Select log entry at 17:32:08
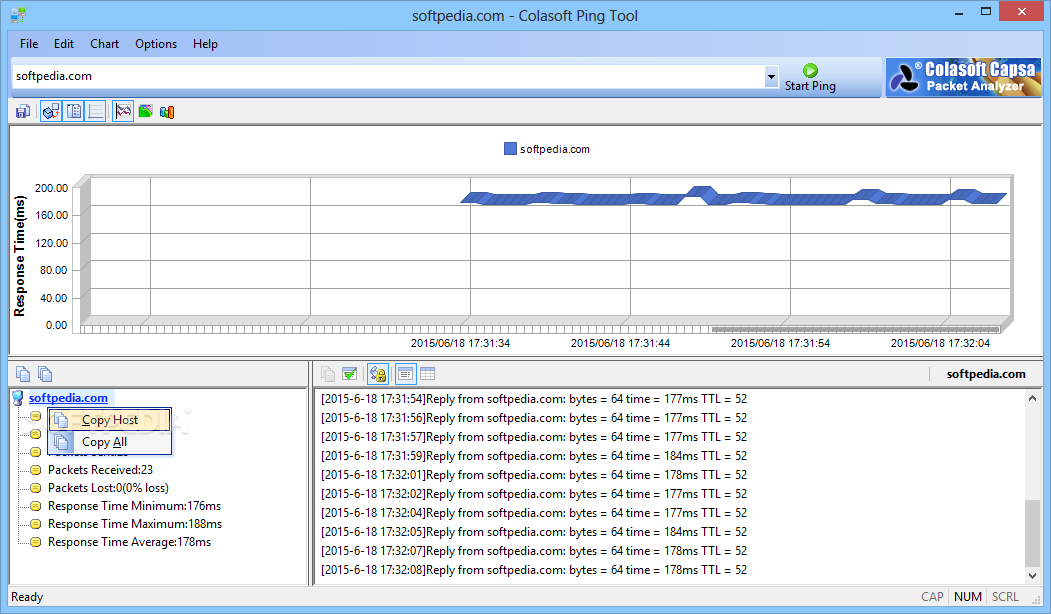The image size is (1051, 614). tap(534, 570)
